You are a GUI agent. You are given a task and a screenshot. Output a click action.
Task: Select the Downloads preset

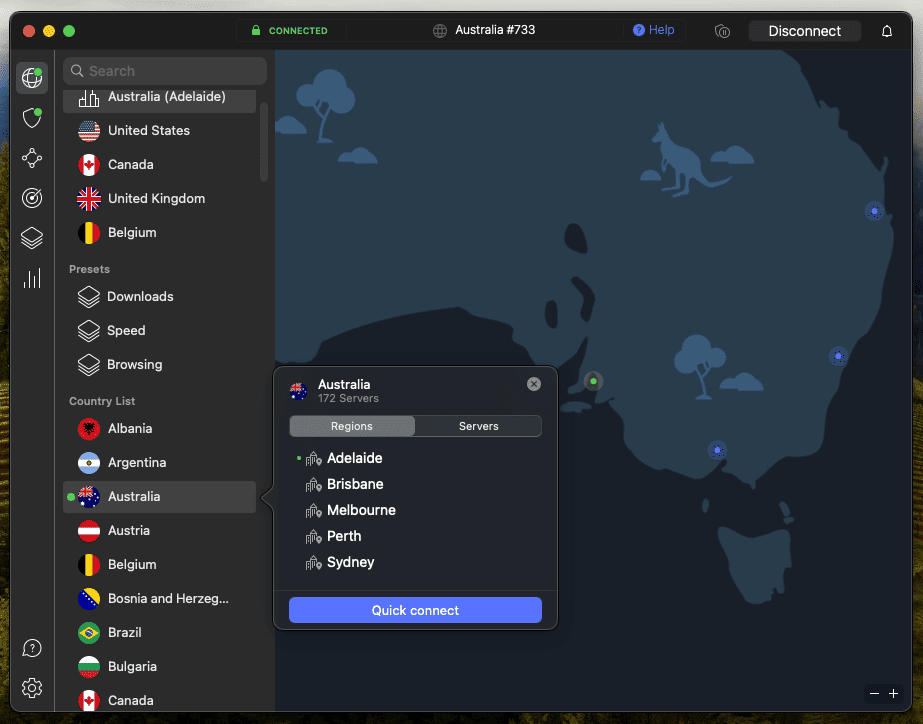pos(160,297)
